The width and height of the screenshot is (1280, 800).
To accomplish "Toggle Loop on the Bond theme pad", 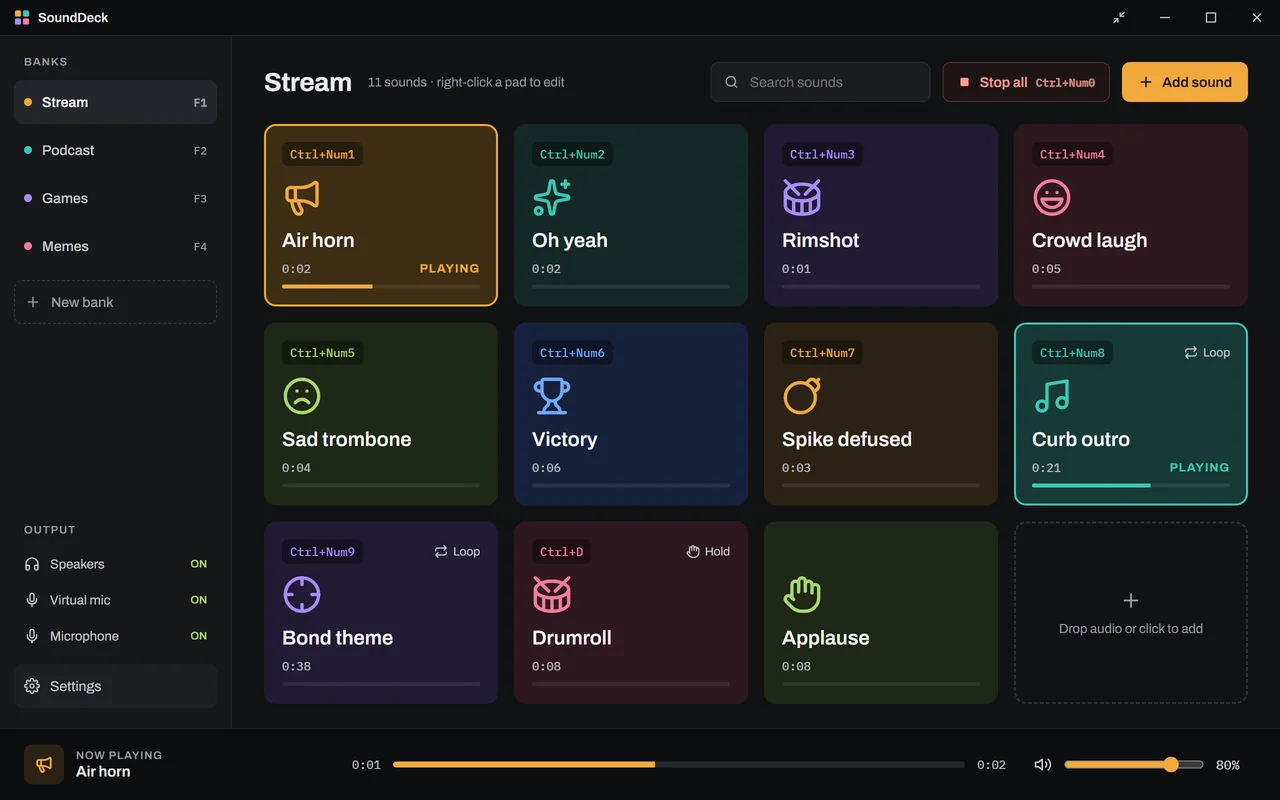I will coord(457,552).
